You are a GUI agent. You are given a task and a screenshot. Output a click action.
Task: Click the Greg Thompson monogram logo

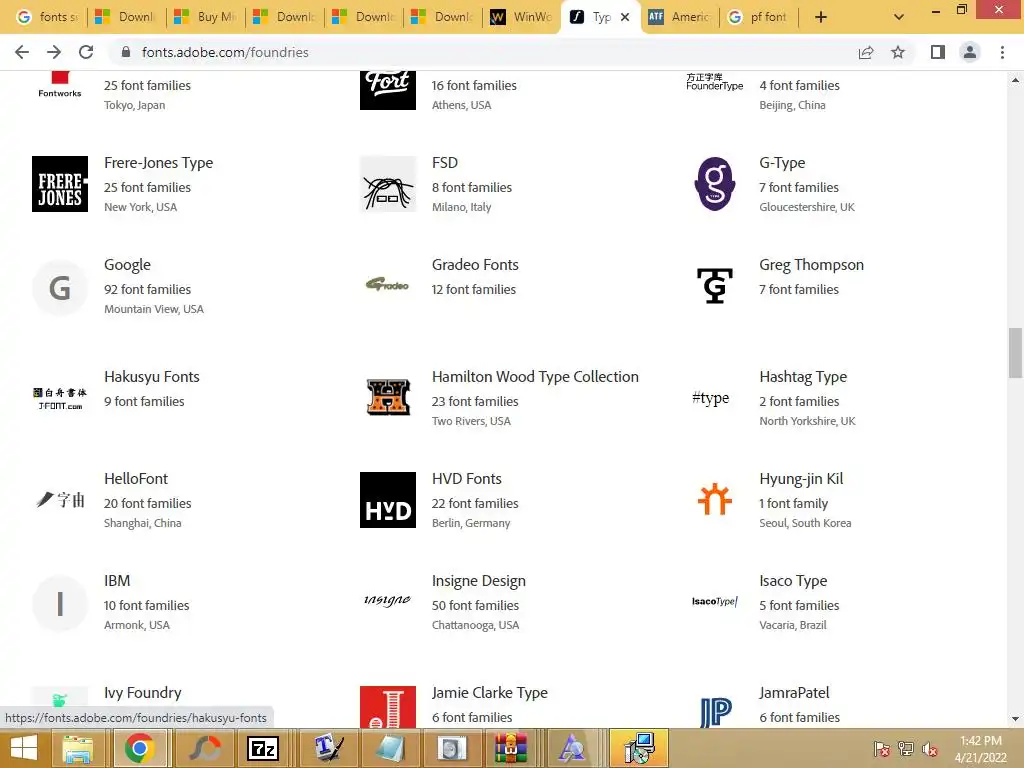(714, 286)
